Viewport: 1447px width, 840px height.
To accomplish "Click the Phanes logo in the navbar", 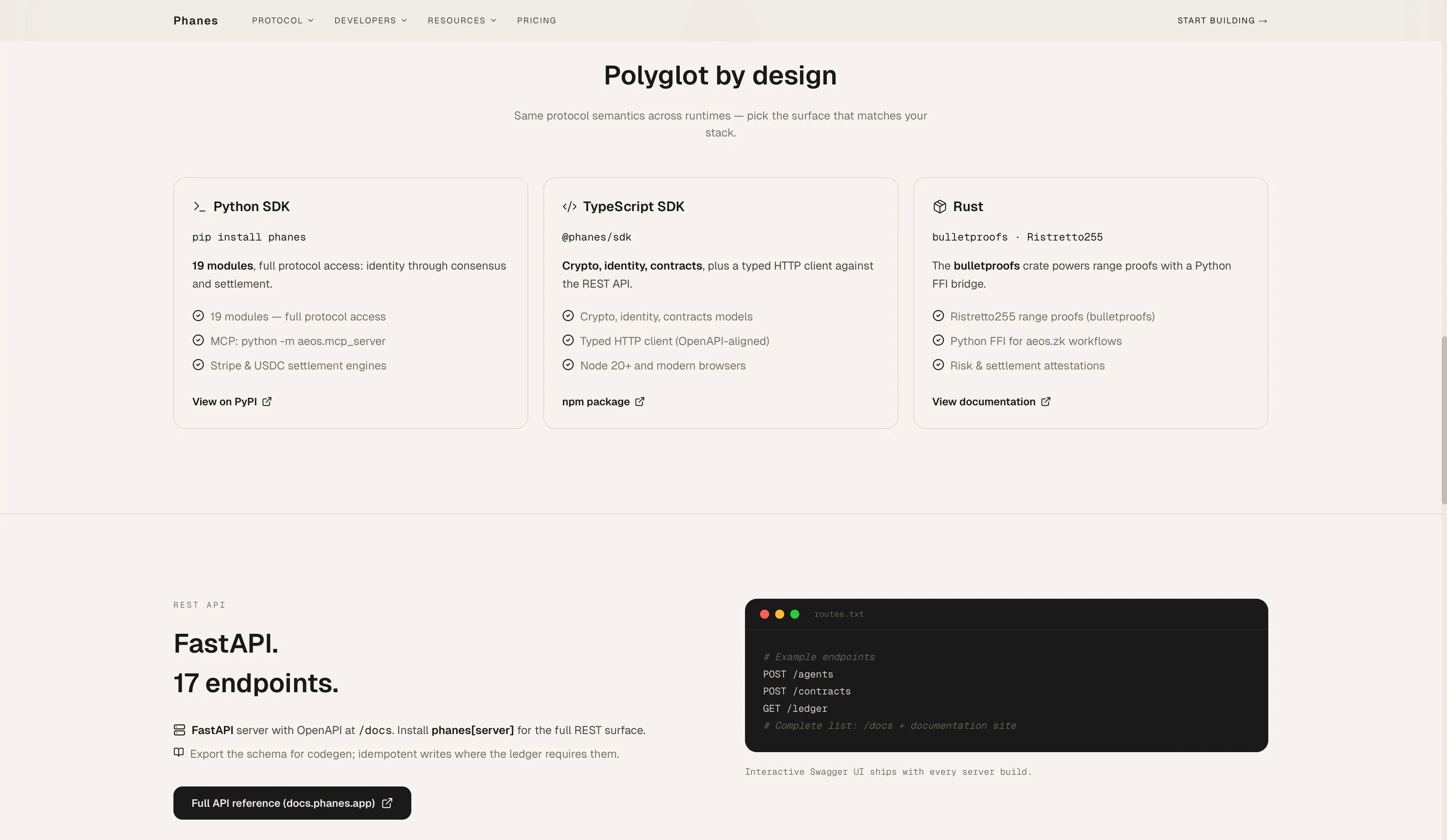I will pyautogui.click(x=195, y=21).
